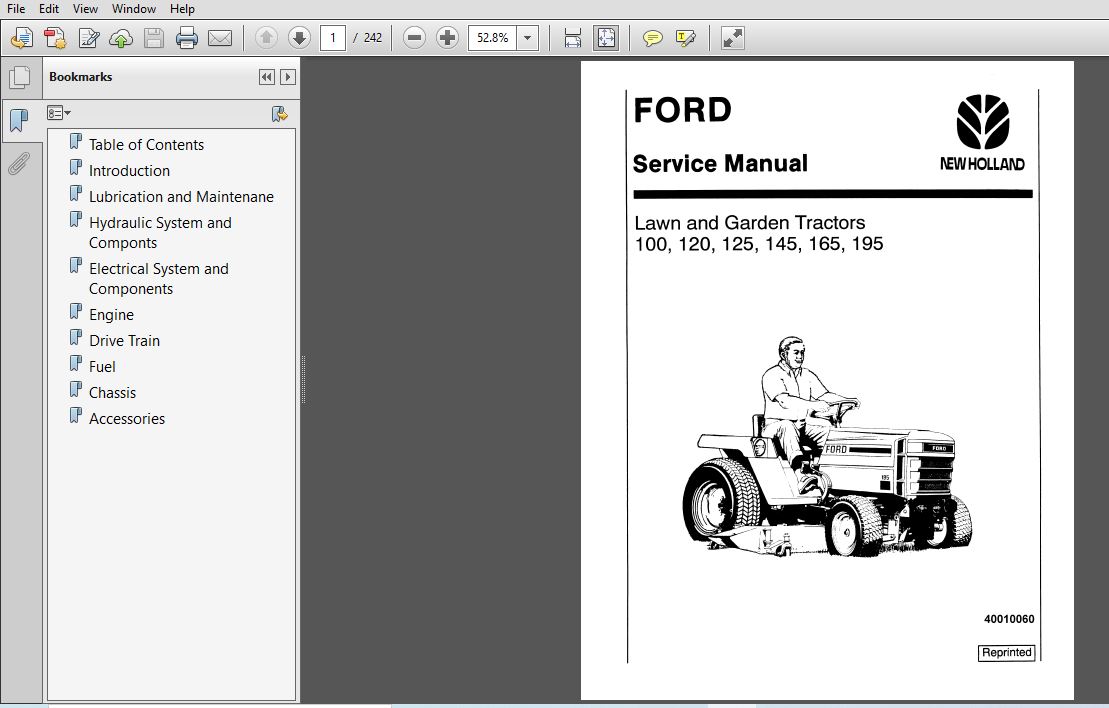This screenshot has height=708, width=1109.
Task: Open the bookmark options dropdown menu
Action: click(59, 113)
